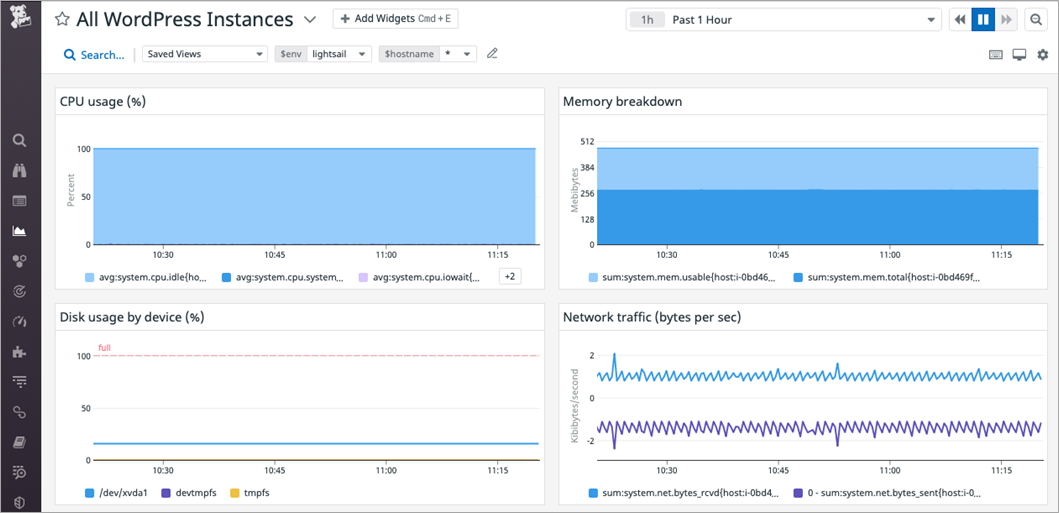The width and height of the screenshot is (1059, 513).
Task: Click the Search... link
Action: click(x=95, y=55)
